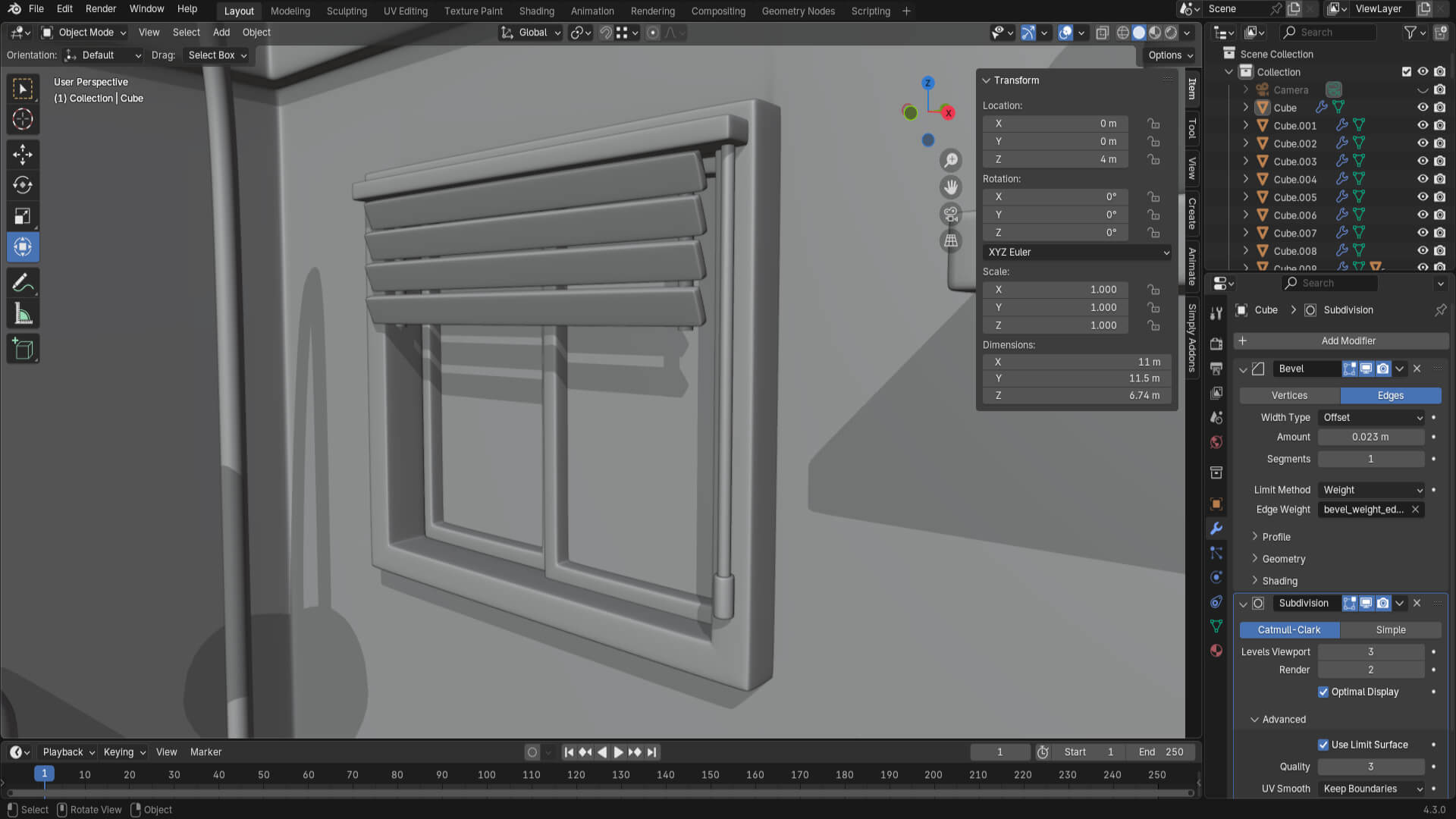Click the camera view gizmo button
Screen dimensions: 1456x819
(950, 214)
